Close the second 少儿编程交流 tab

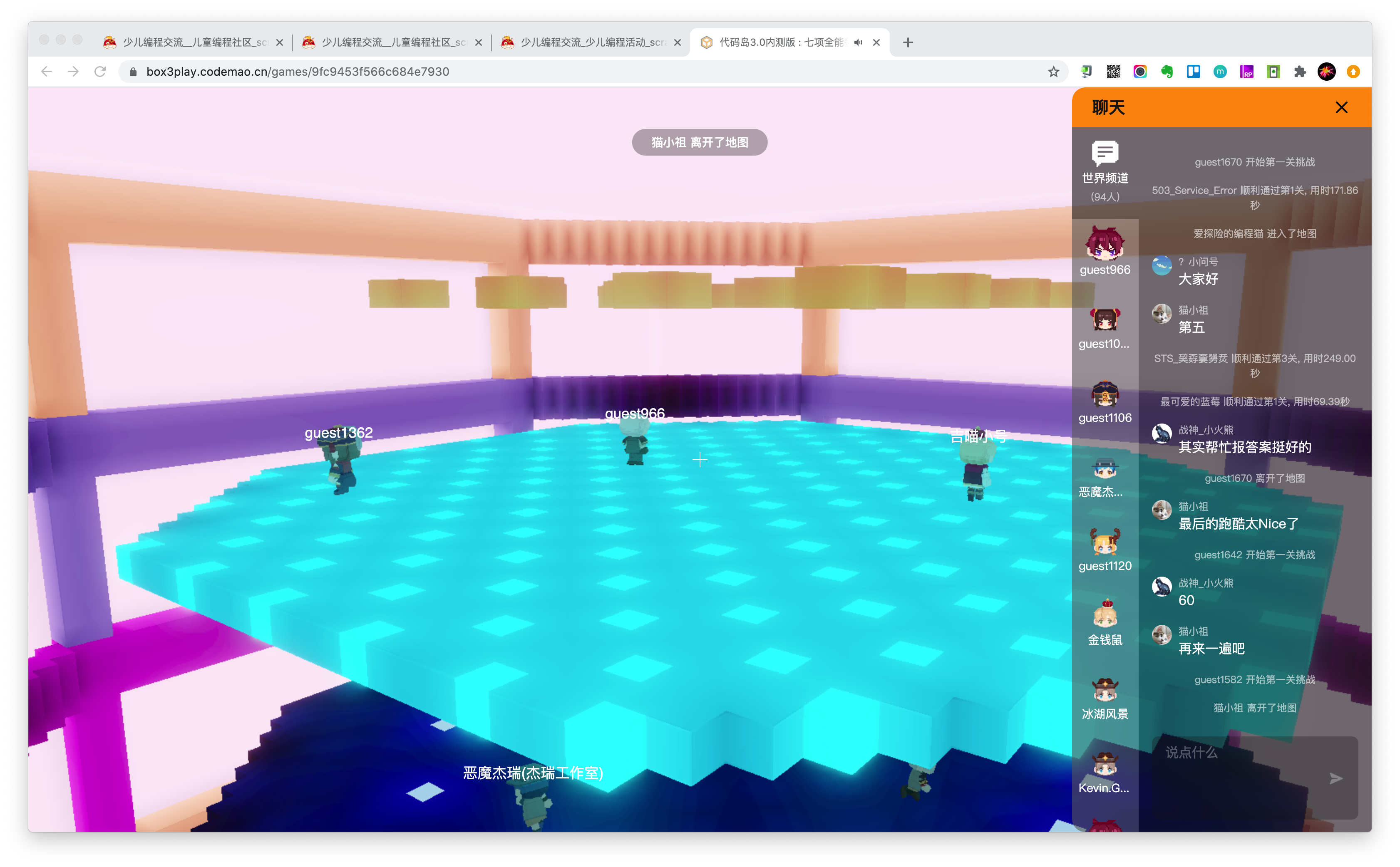coord(478,42)
